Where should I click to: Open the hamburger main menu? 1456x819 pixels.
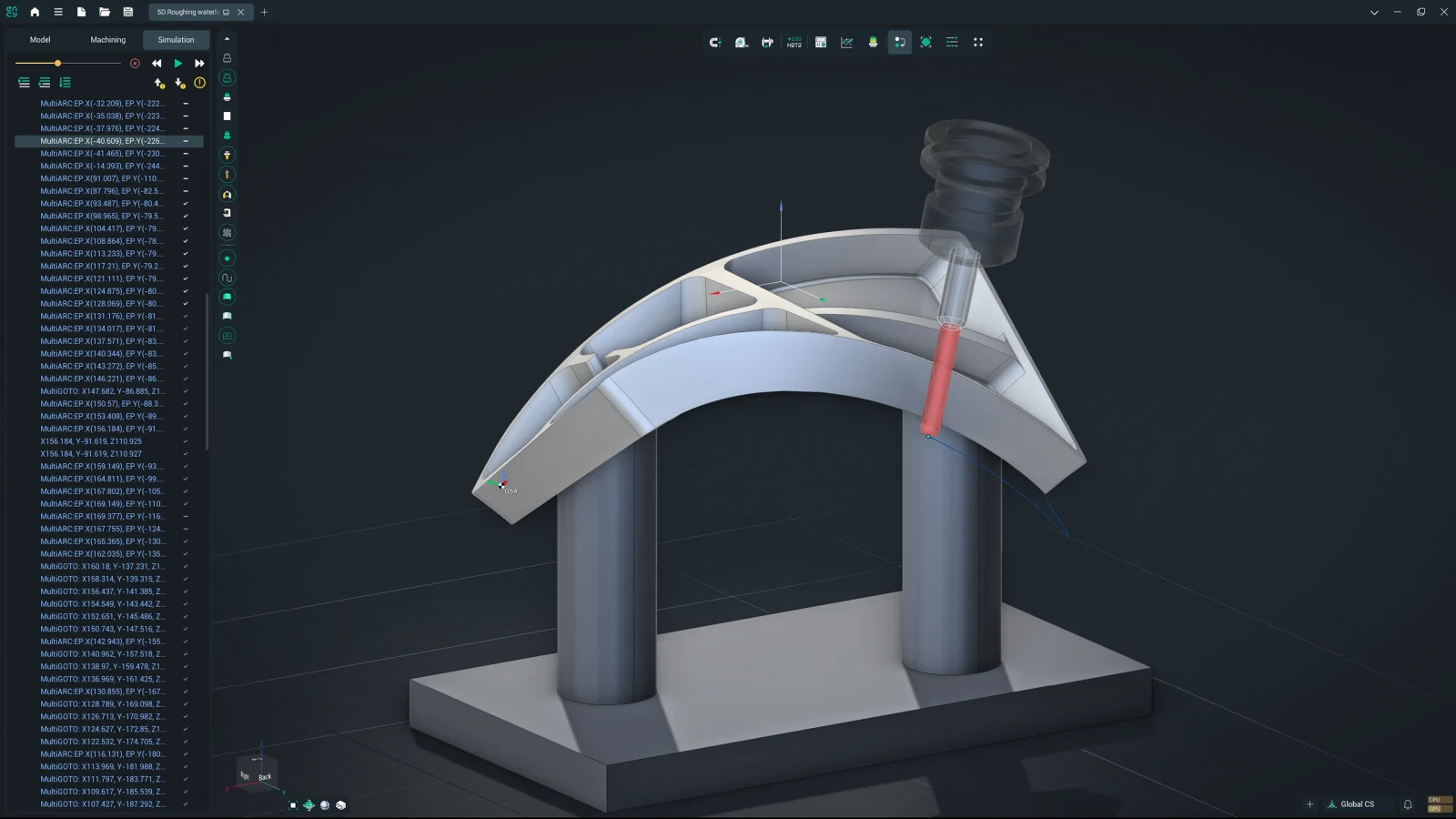57,12
